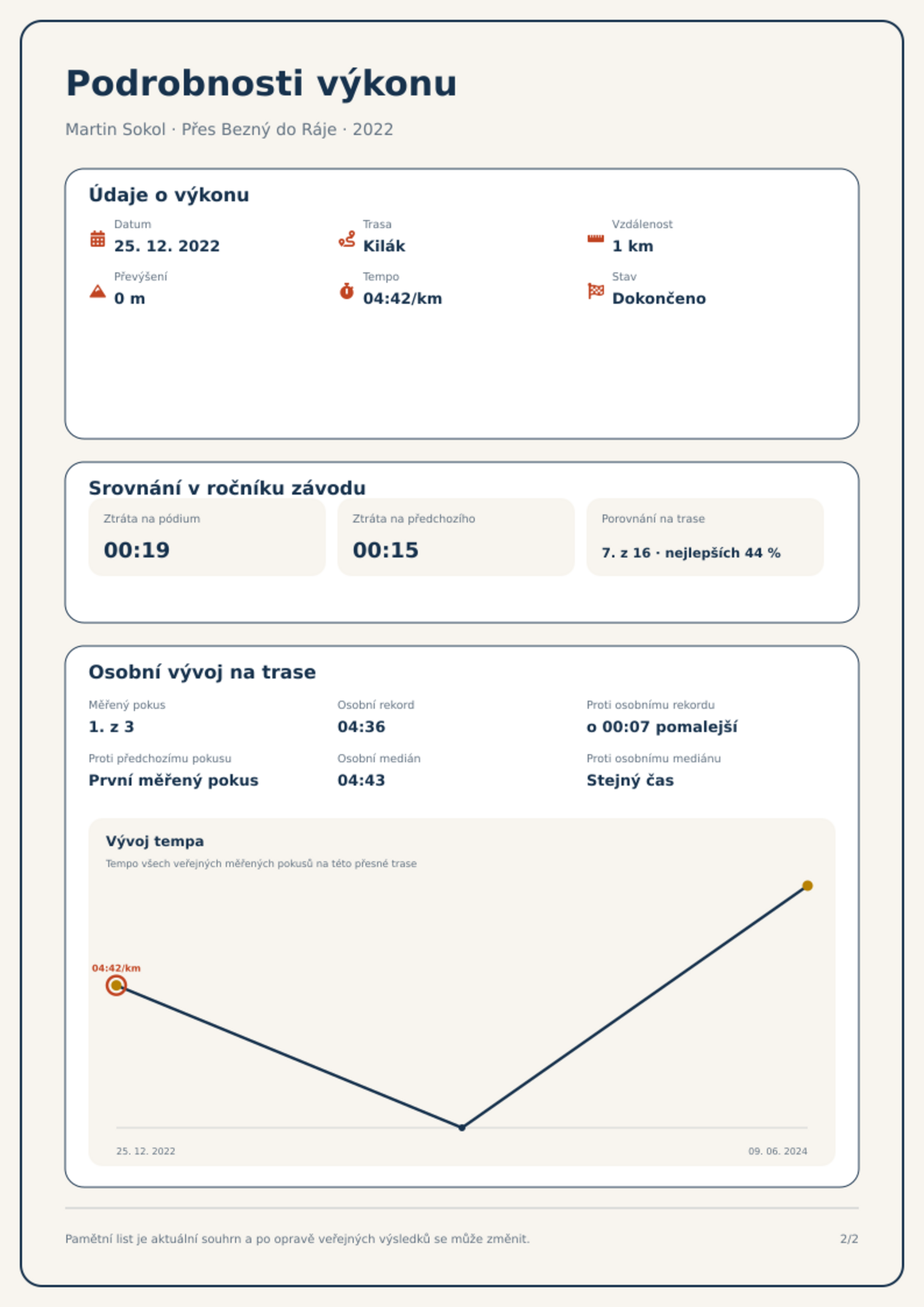
Task: Click the mountain icon beside Převýšení
Action: [98, 291]
